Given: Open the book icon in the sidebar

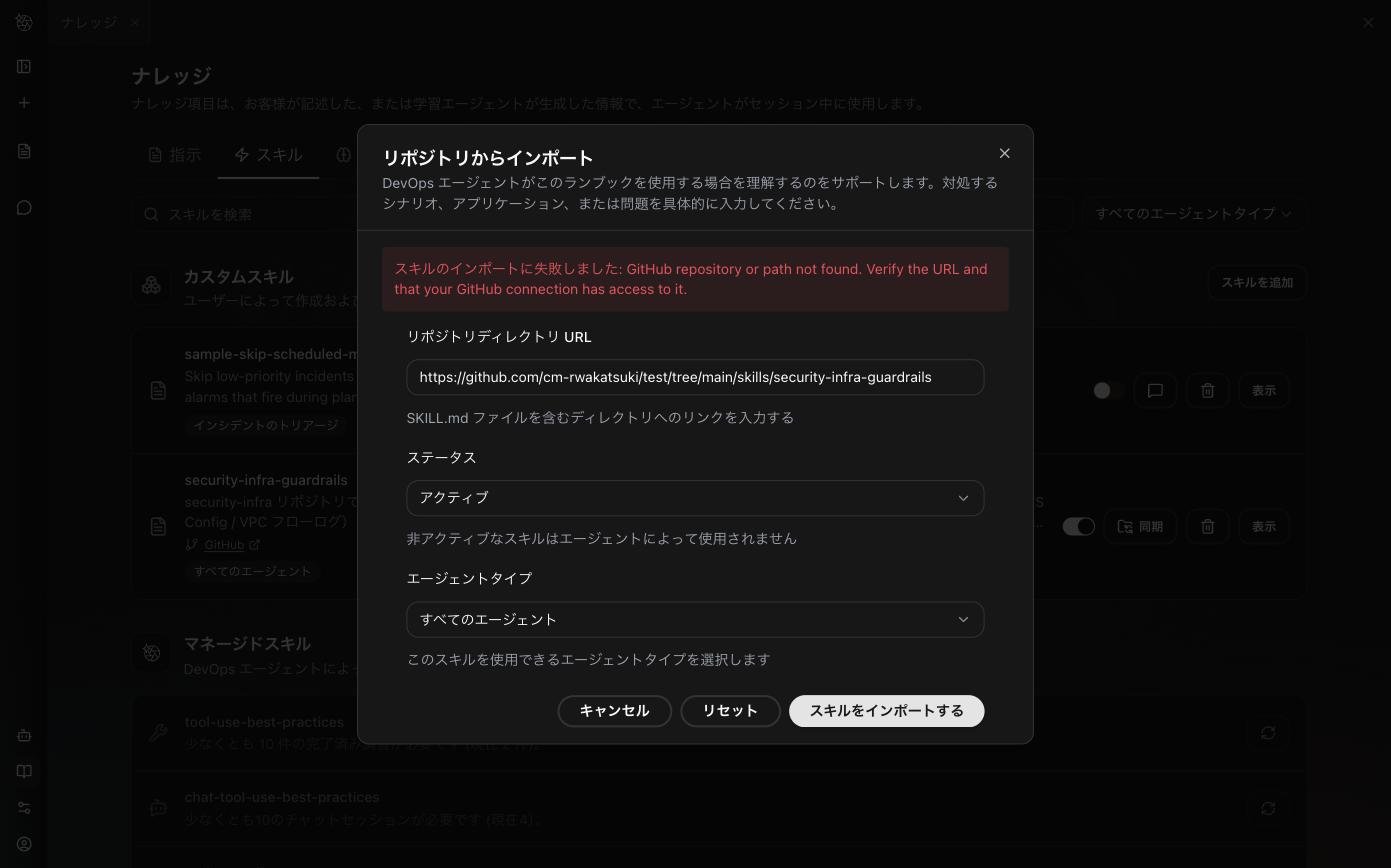Looking at the screenshot, I should 24,772.
